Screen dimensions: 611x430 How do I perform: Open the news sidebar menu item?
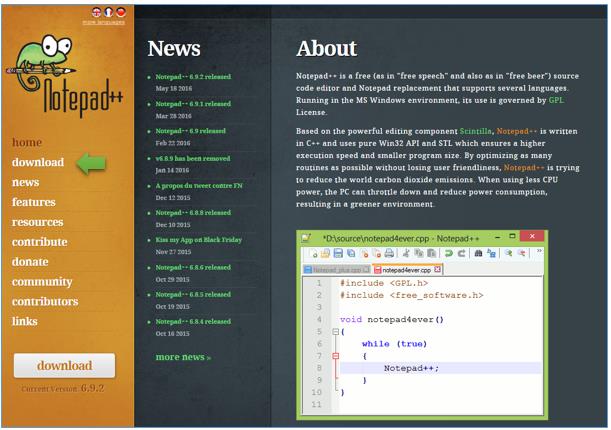click(26, 182)
